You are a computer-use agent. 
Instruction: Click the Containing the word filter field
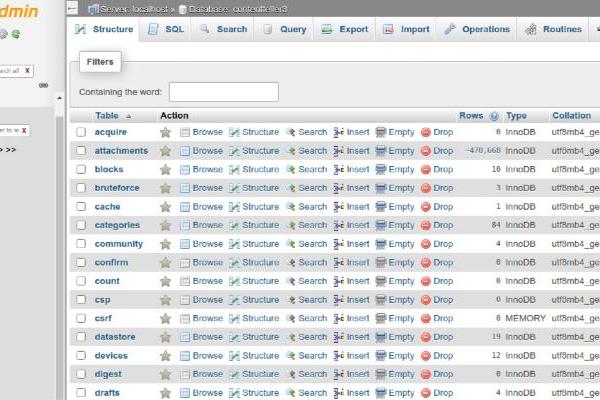[x=224, y=92]
